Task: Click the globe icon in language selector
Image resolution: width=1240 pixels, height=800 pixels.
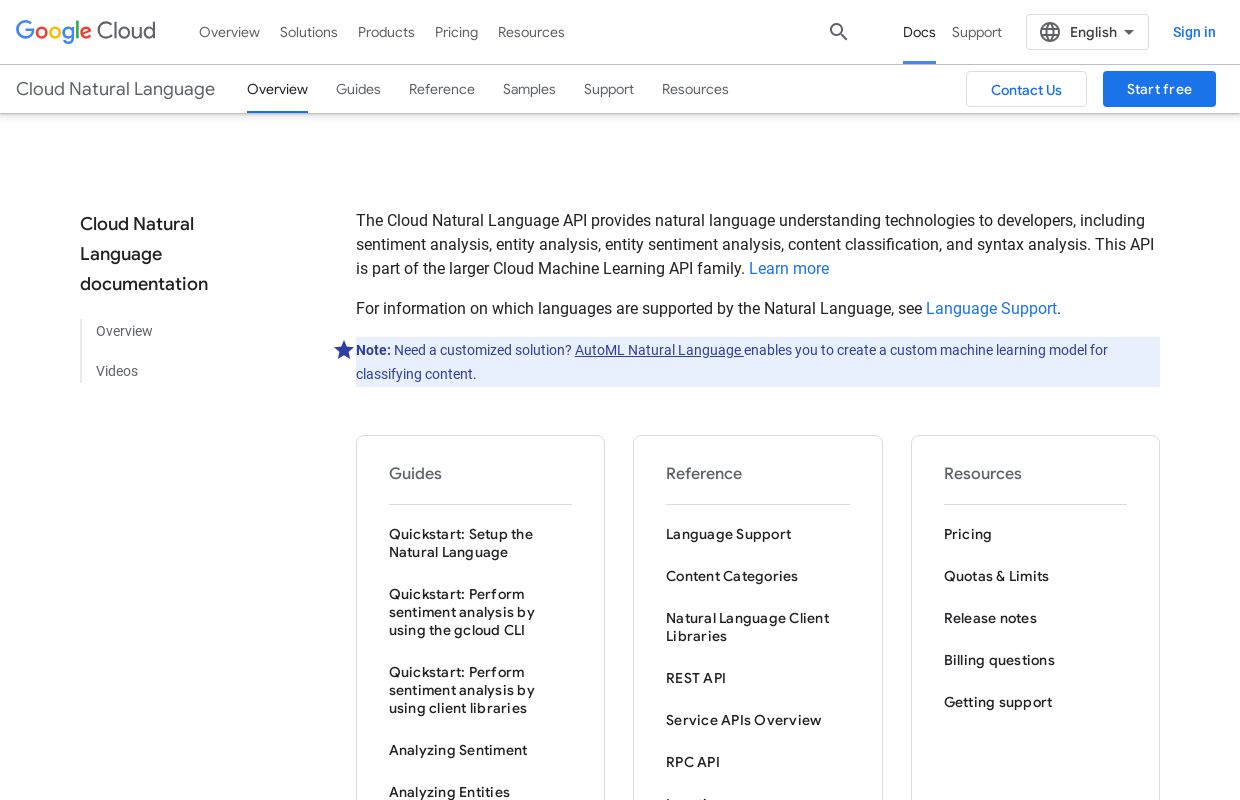Action: [1050, 32]
